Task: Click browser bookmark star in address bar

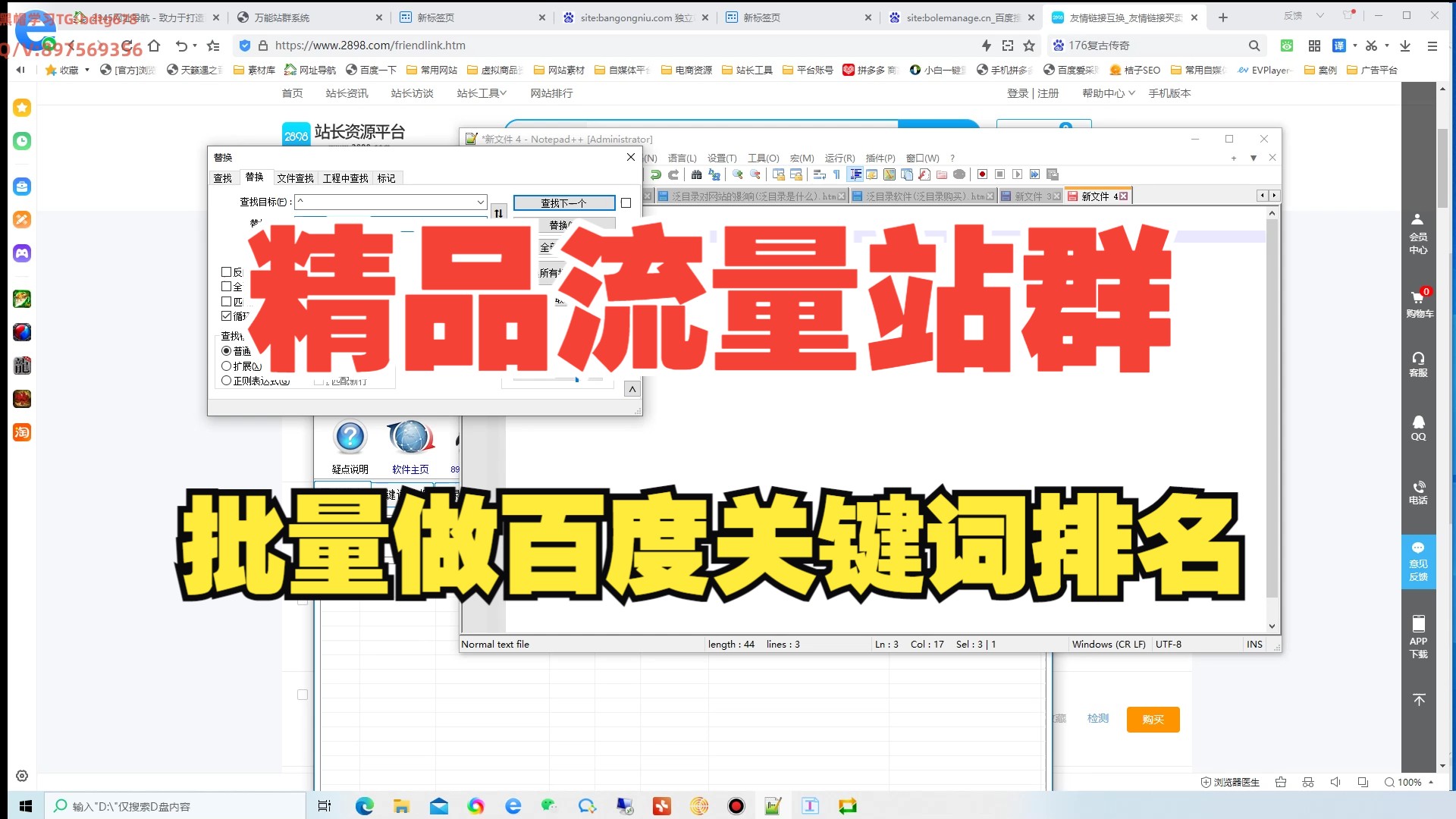Action: 1029,45
